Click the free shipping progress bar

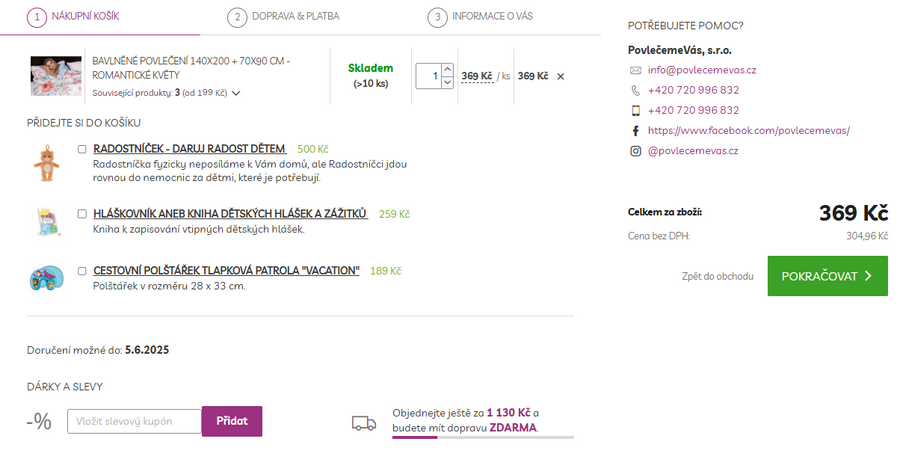[x=483, y=437]
